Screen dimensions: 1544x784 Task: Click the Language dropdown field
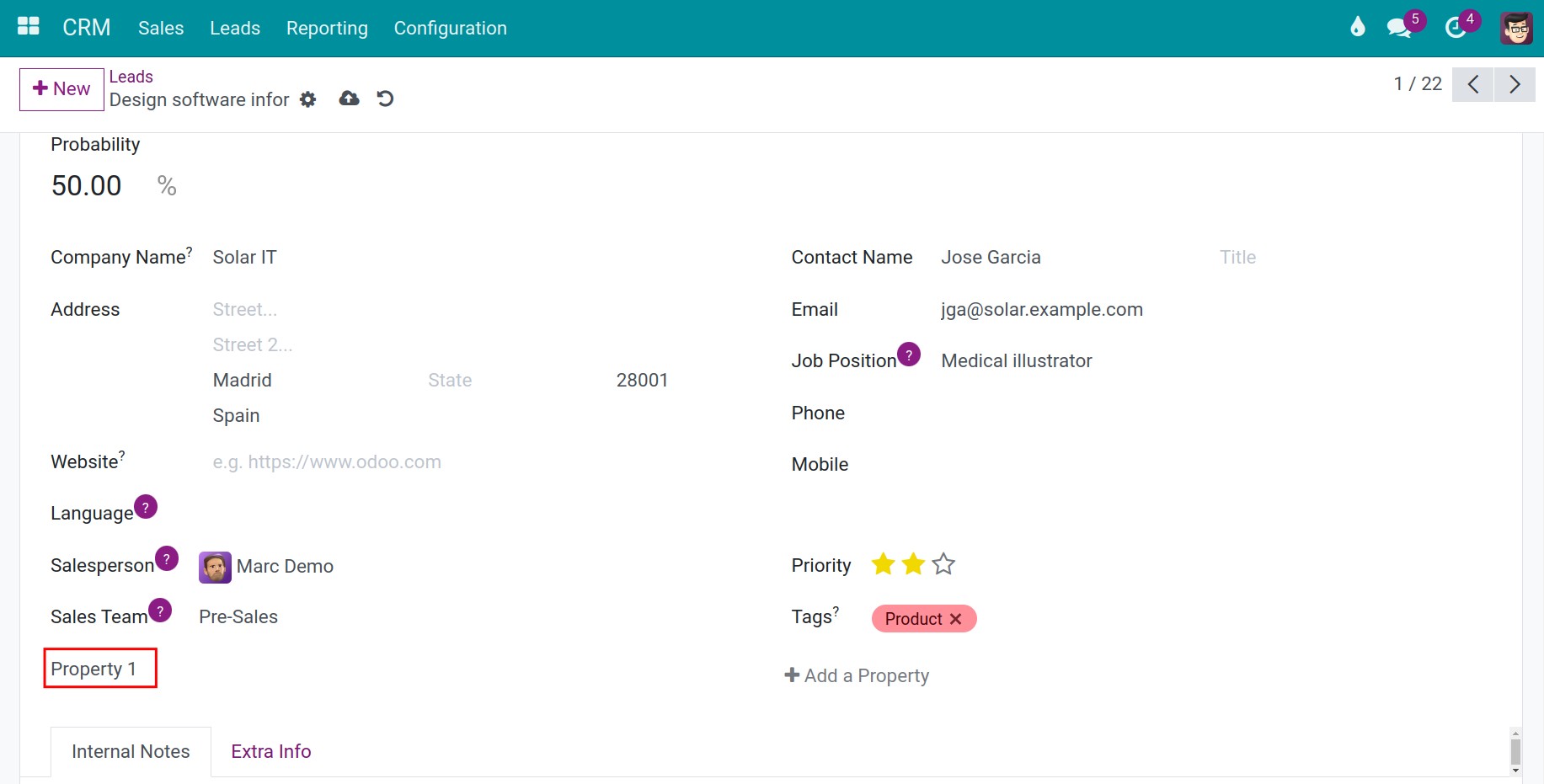point(476,514)
